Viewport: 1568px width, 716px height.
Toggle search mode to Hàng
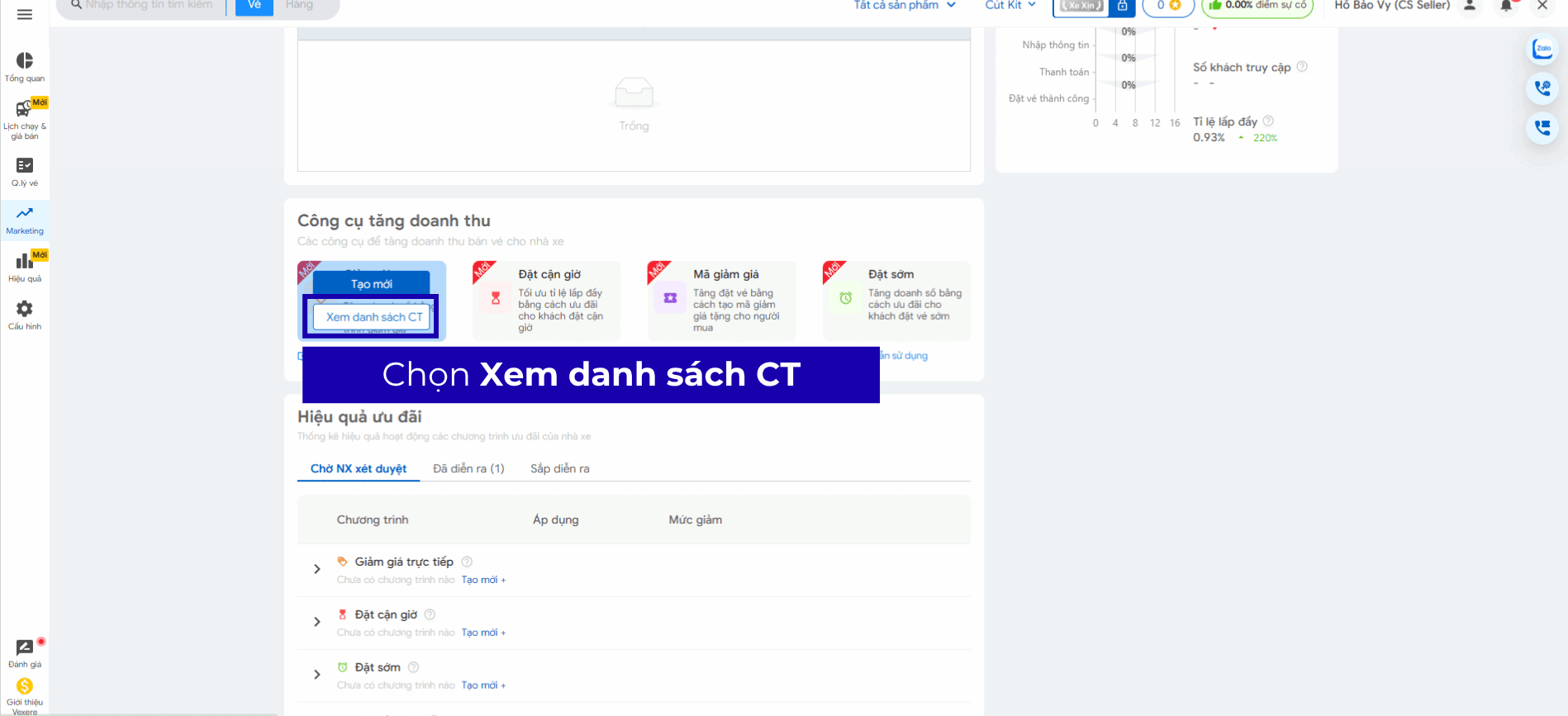(299, 6)
